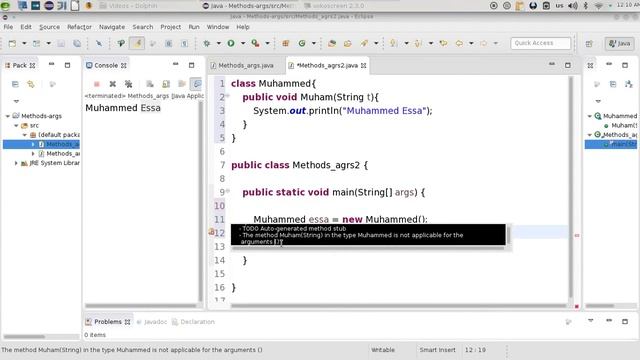The height and width of the screenshot is (360, 640).
Task: Collapse Muhammed class in Outline view
Action: (590, 116)
